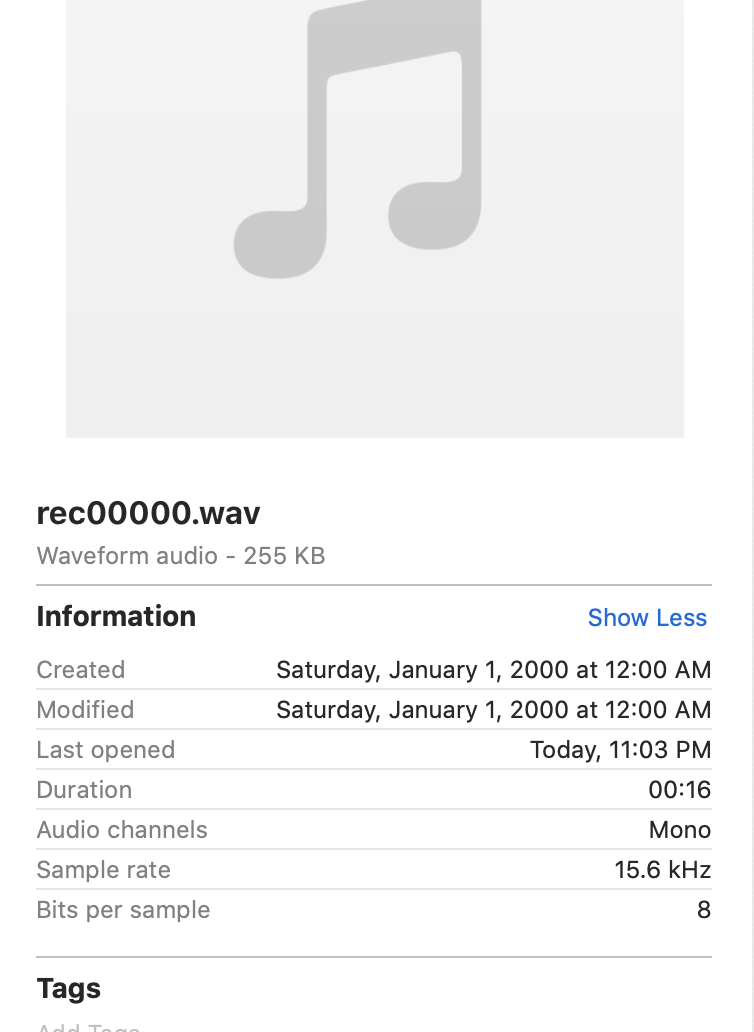754x1032 pixels.
Task: Click the Today, 11:03 PM value
Action: (x=620, y=750)
